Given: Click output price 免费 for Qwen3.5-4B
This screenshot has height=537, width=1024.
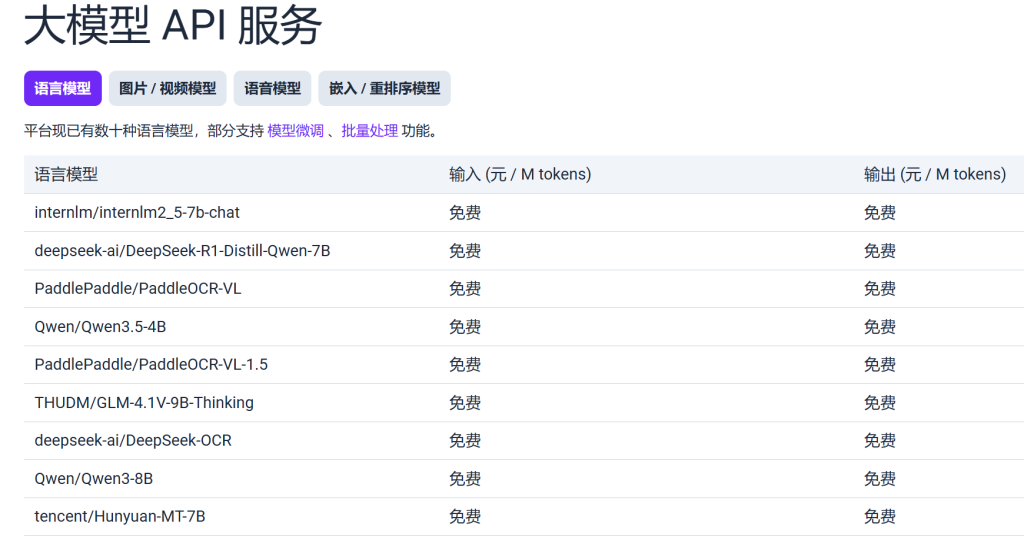Looking at the screenshot, I should [x=880, y=327].
